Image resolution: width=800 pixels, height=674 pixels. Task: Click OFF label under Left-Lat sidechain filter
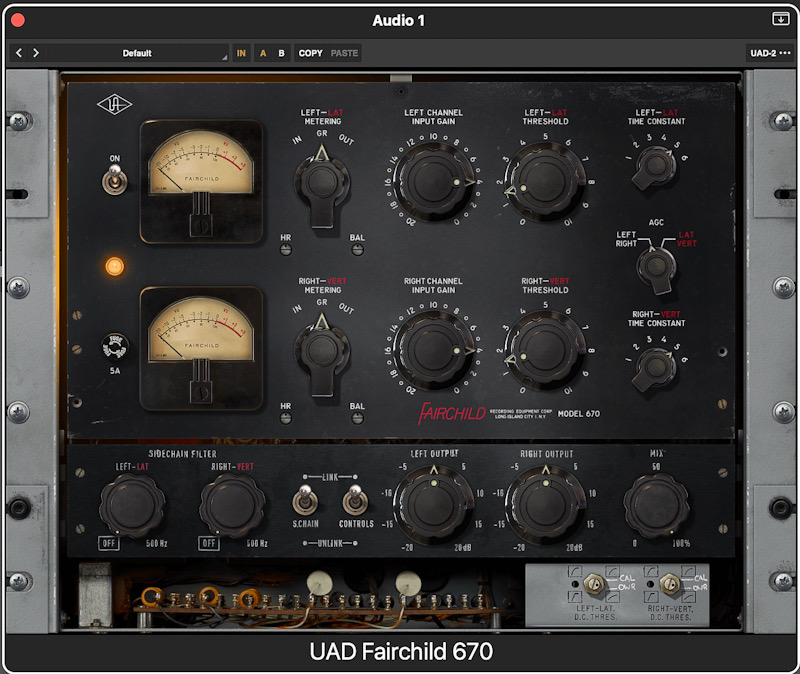tap(109, 543)
